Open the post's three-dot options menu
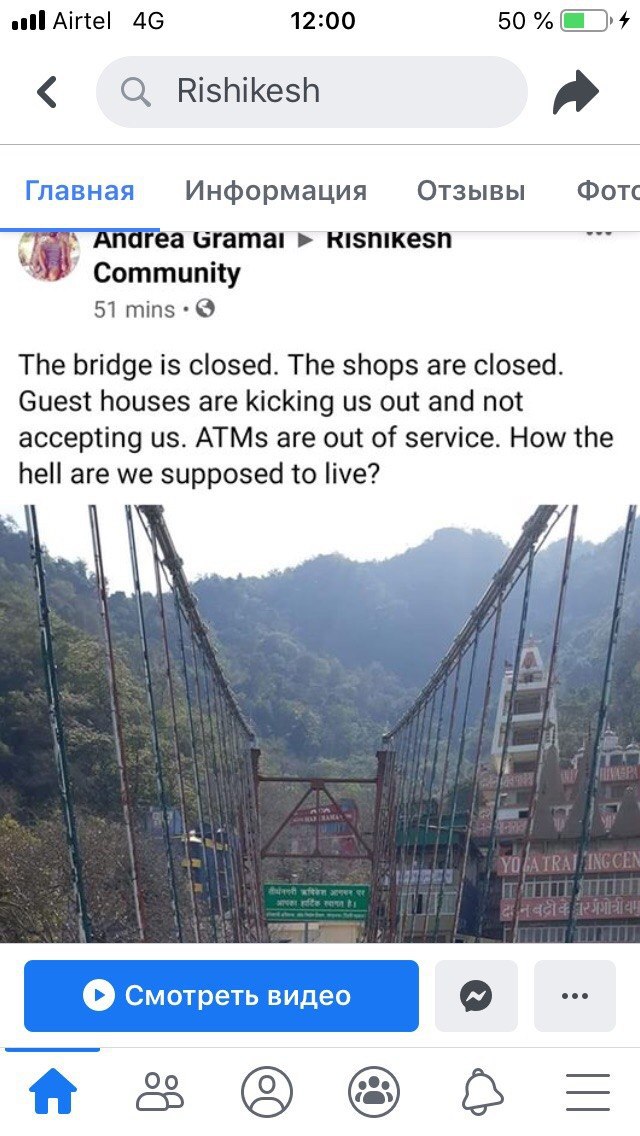The image size is (640, 1136). click(x=599, y=233)
